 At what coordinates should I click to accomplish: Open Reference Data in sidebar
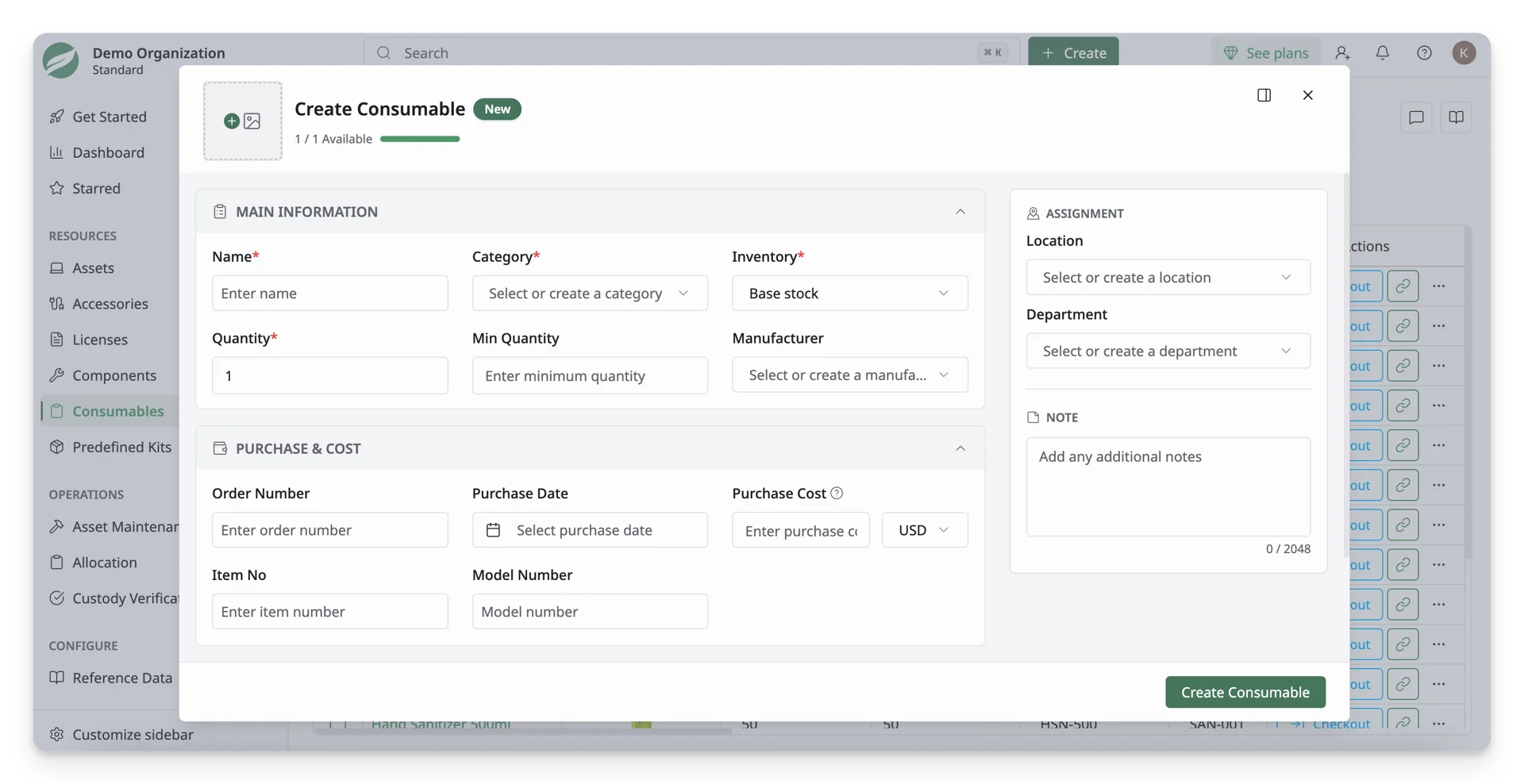point(122,678)
